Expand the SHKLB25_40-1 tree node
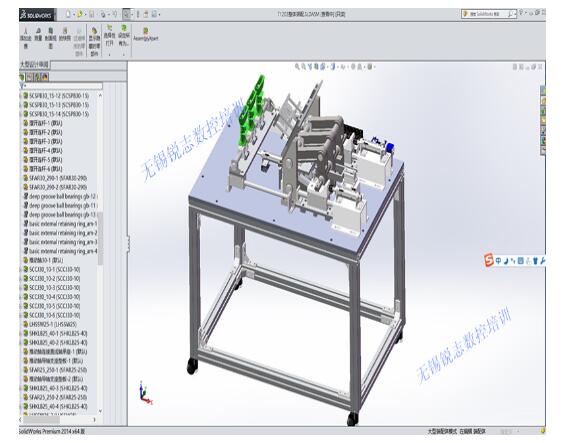583x443 pixels. [x=20, y=333]
